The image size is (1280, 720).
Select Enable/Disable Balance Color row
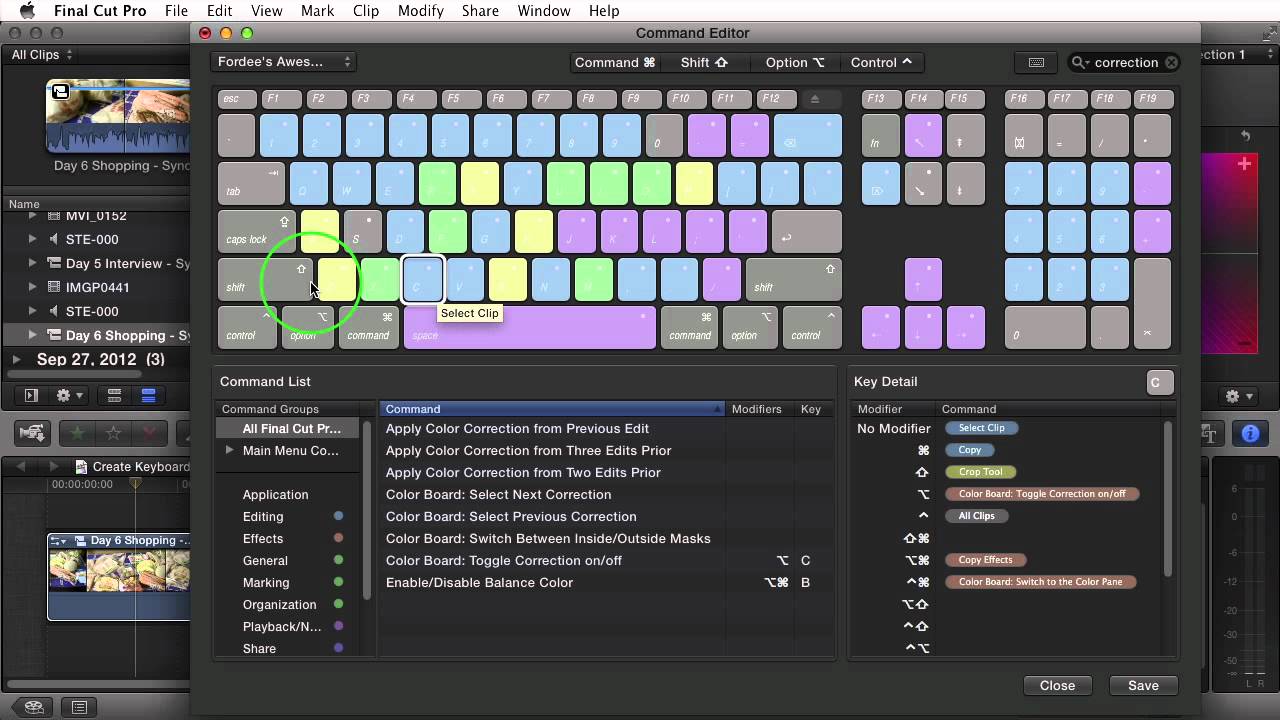(x=605, y=582)
